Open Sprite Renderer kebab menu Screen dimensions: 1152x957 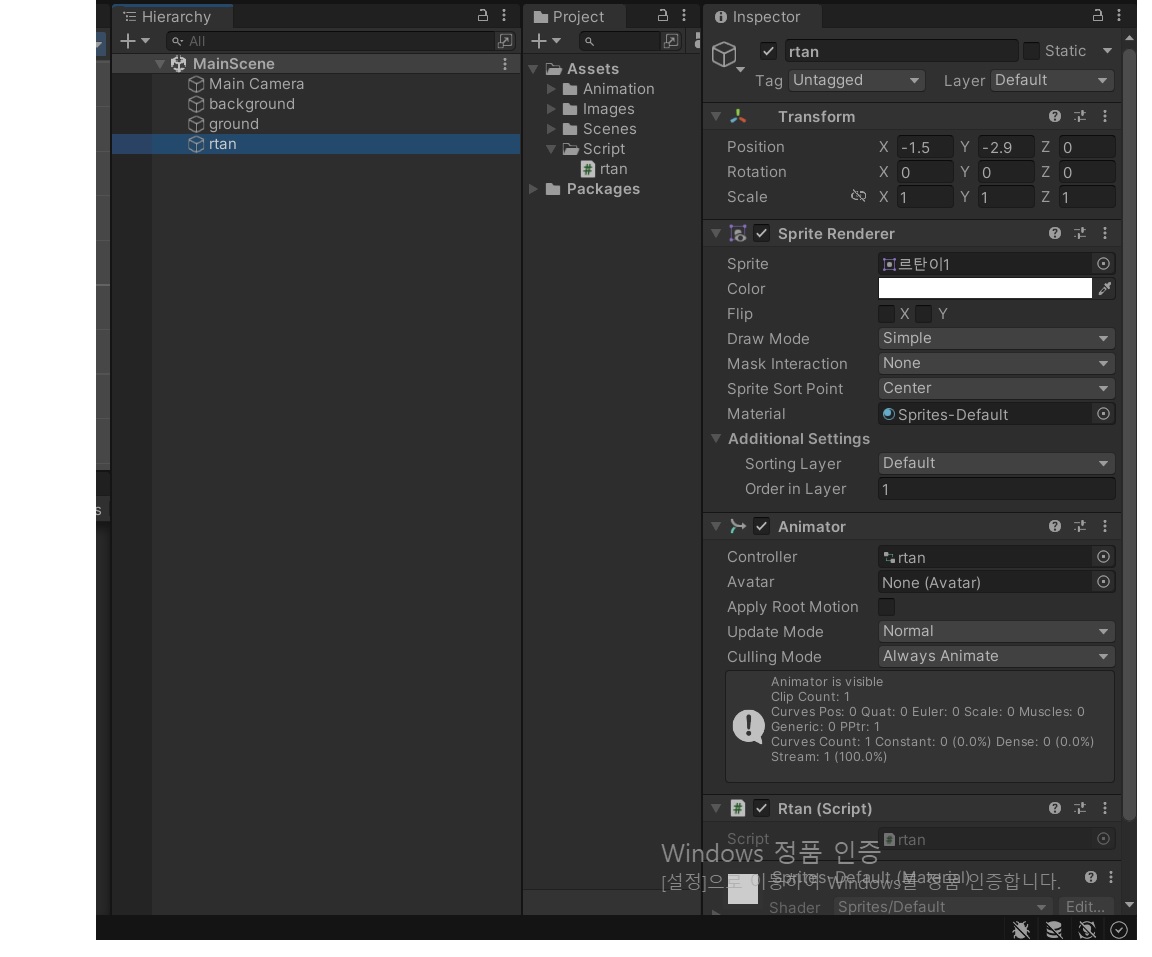[x=1105, y=233]
